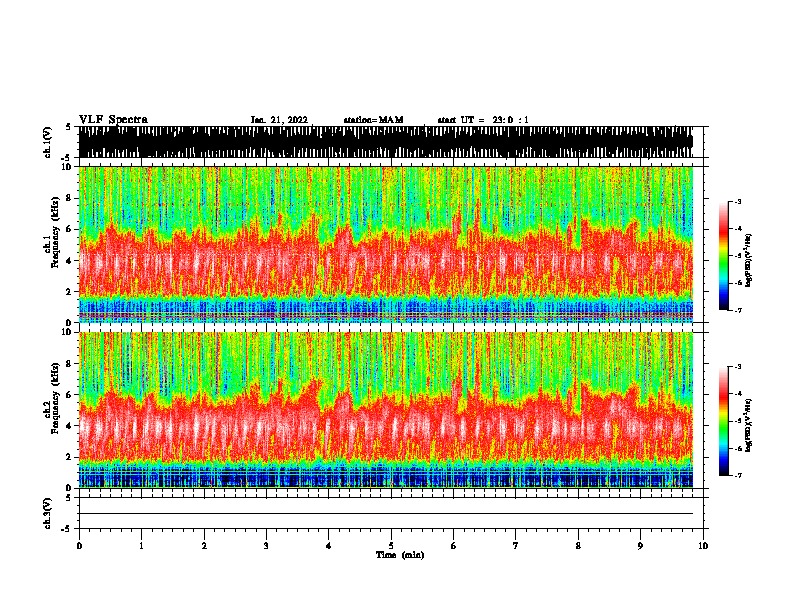792x612 pixels.
Task: Click the ch.2 "Frequency (kHz)" axis label
Action: [55, 398]
